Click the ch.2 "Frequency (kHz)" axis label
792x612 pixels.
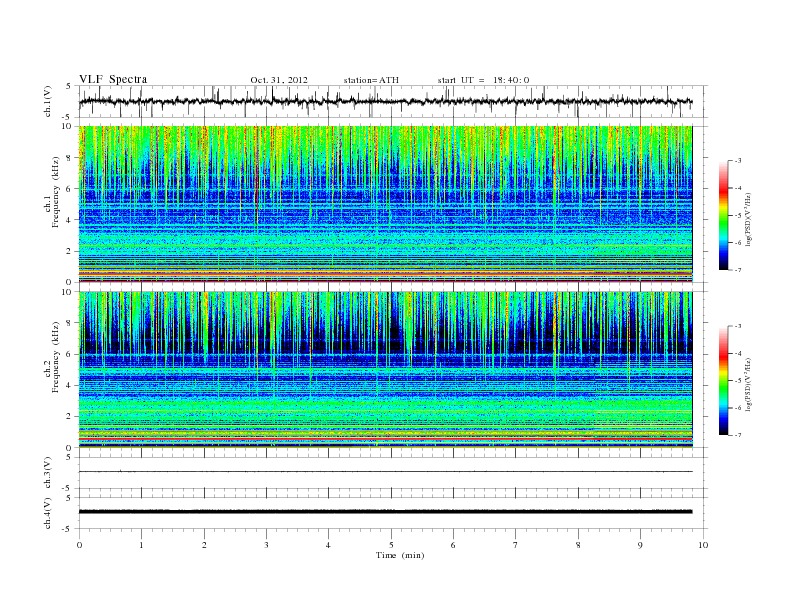56,356
